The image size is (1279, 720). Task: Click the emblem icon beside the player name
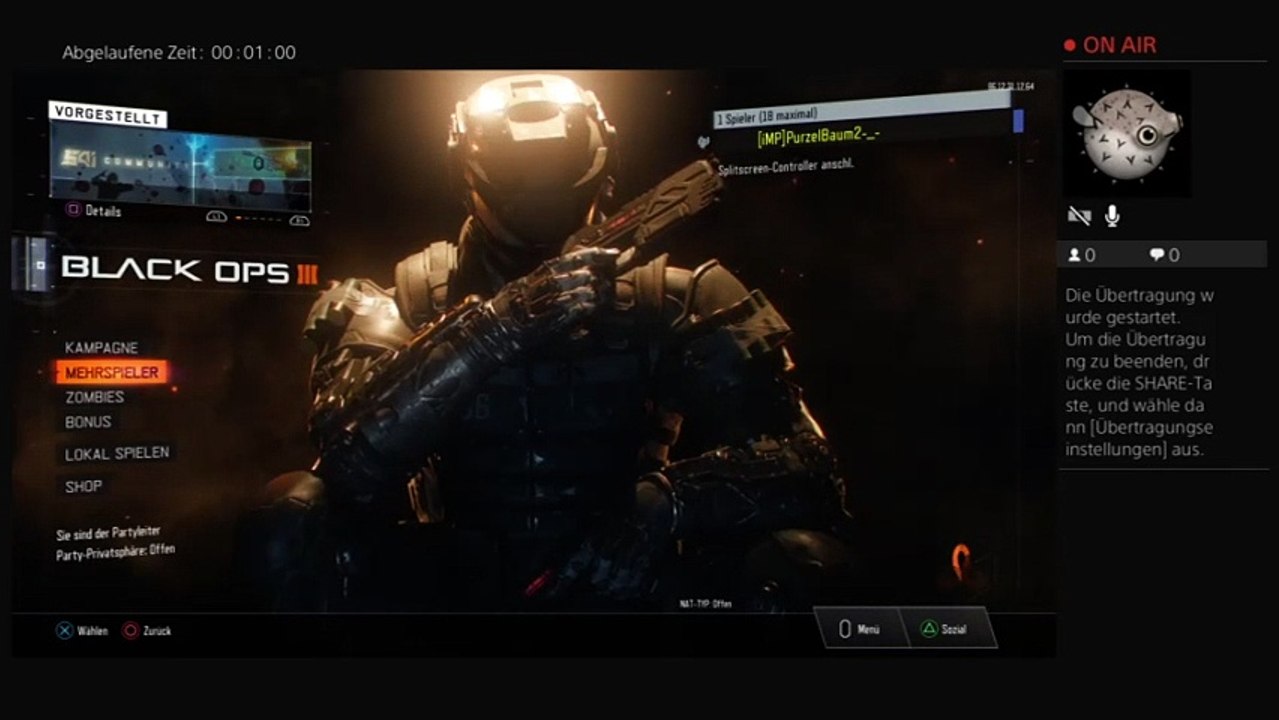pyautogui.click(x=703, y=142)
